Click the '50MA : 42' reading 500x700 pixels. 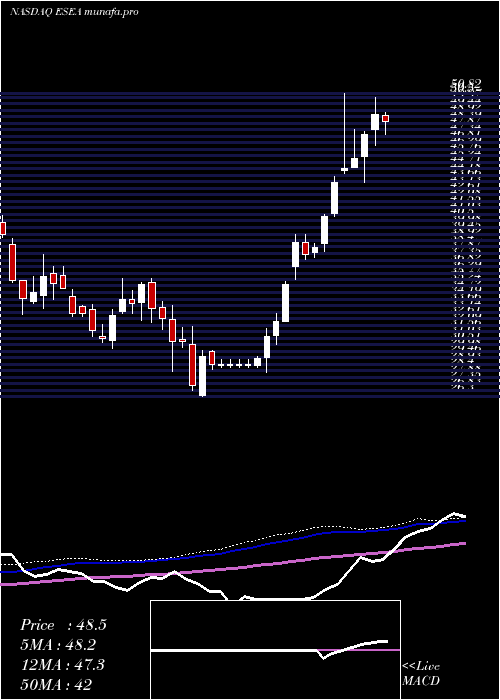pyautogui.click(x=57, y=684)
